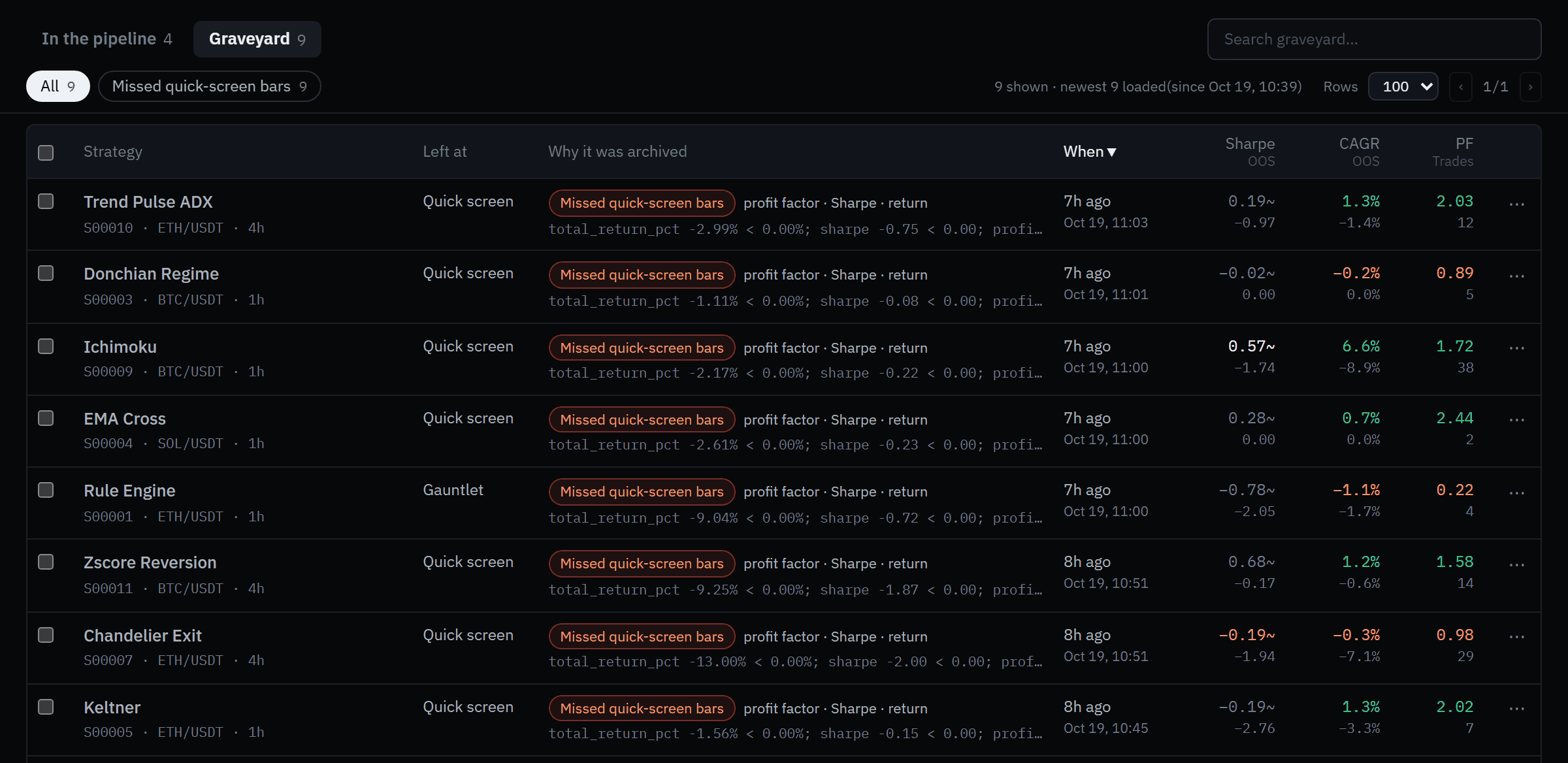Tick the checkbox for Donchian Regime

(46, 273)
